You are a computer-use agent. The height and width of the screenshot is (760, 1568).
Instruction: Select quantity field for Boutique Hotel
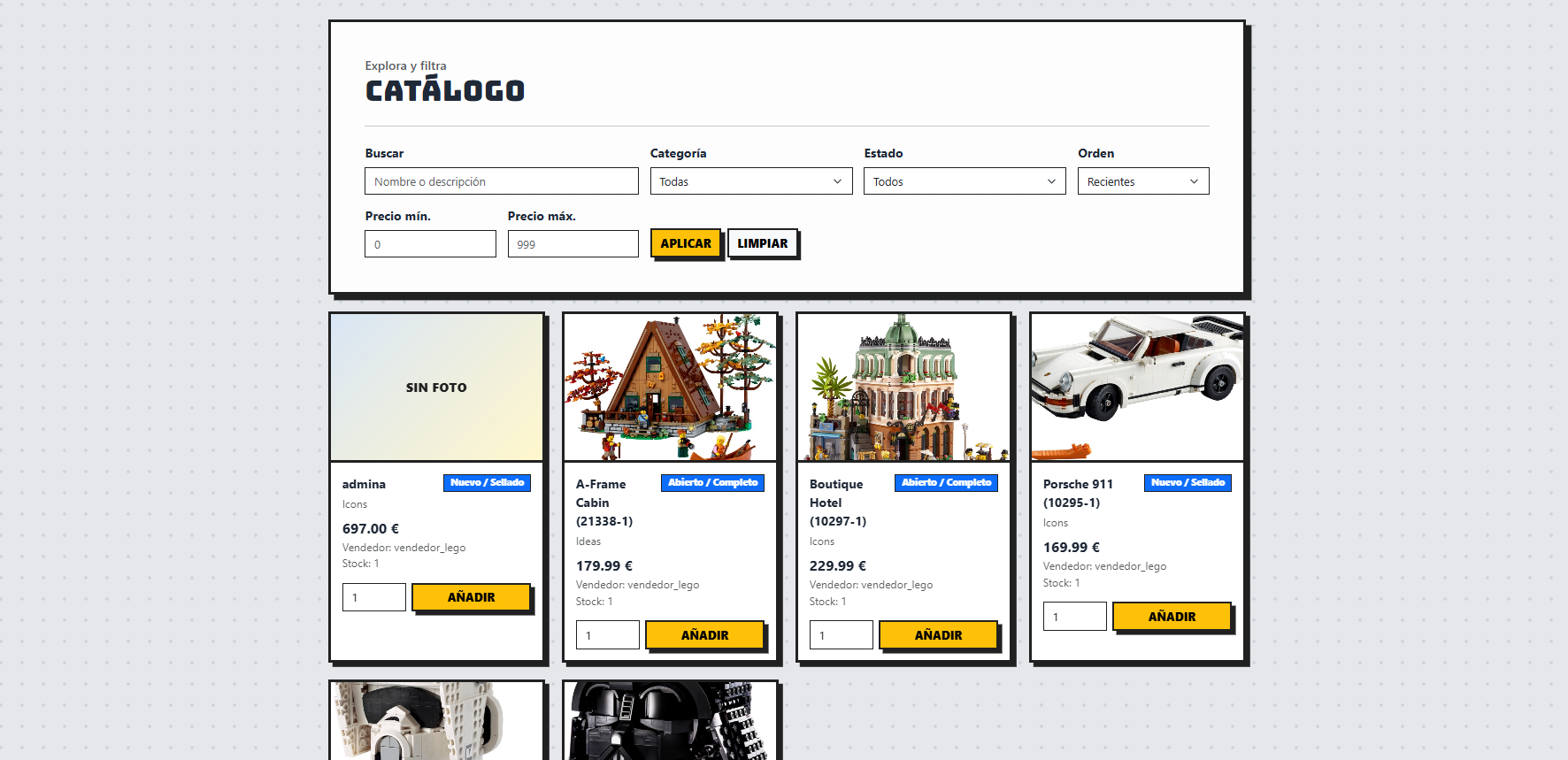point(842,635)
